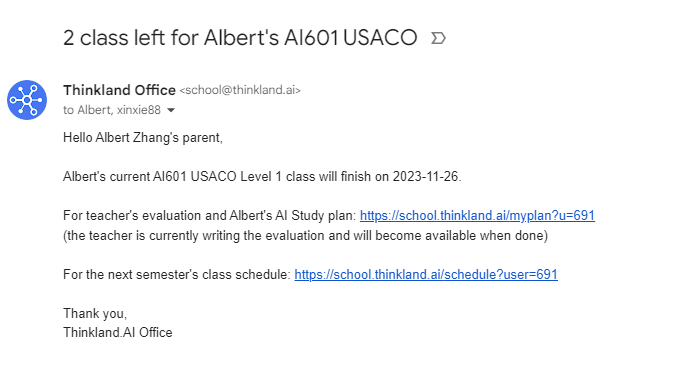This screenshot has height=365, width=692.
Task: Click the finish date 2023-11-26
Action: point(425,177)
